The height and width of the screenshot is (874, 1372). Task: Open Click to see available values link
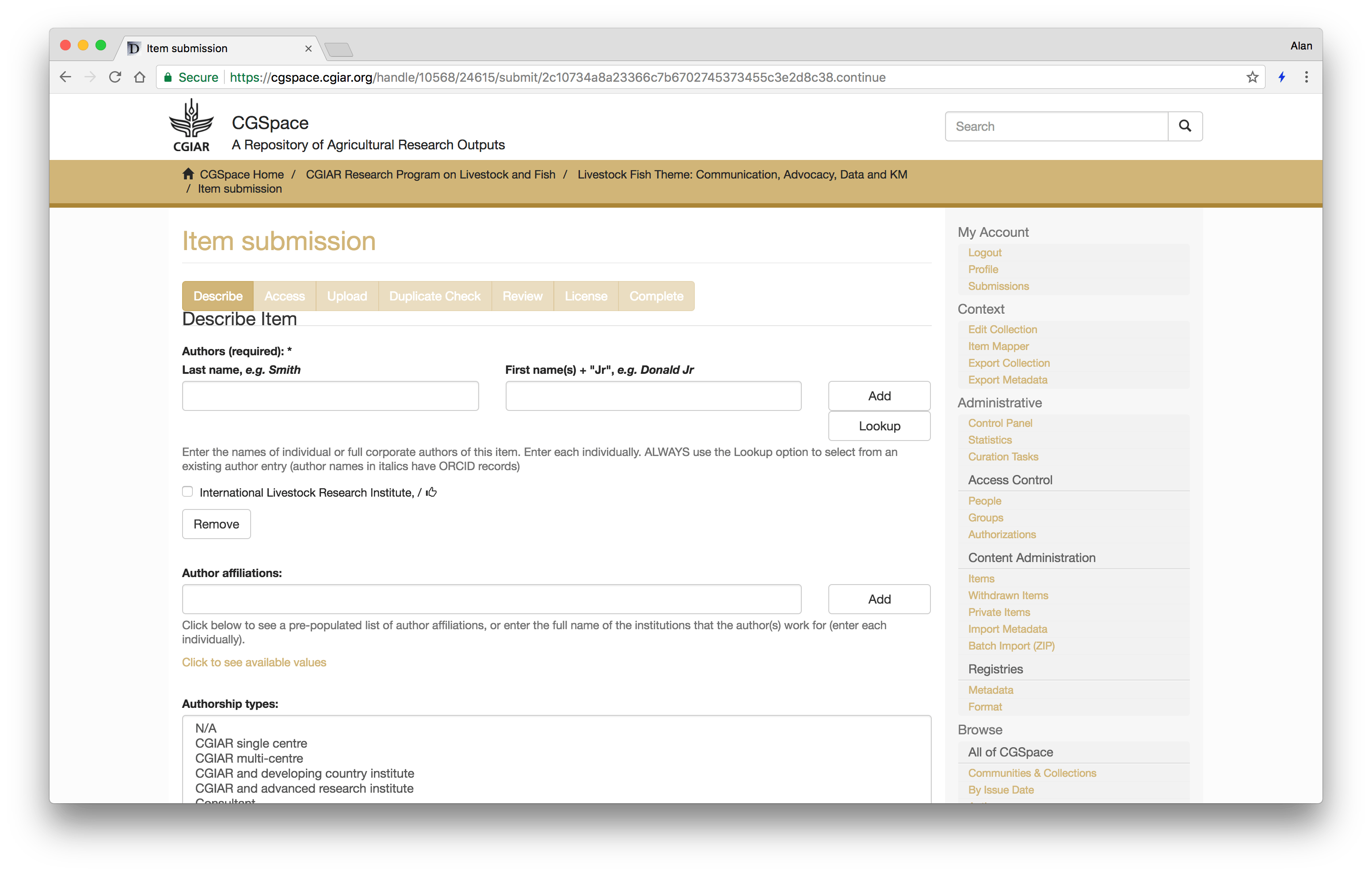pos(254,662)
